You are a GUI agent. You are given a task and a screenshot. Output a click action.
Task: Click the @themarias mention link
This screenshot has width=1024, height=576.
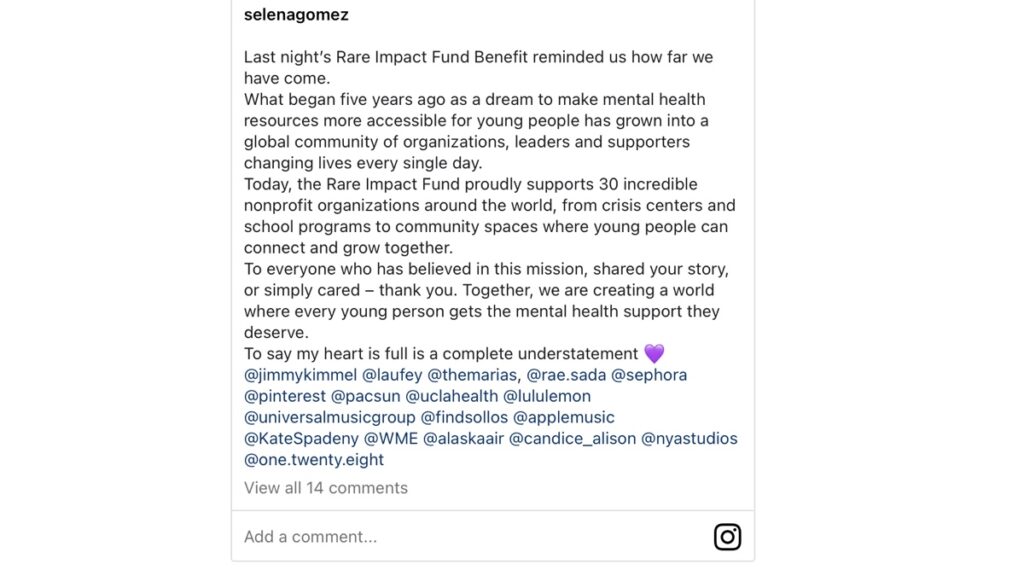(x=472, y=375)
